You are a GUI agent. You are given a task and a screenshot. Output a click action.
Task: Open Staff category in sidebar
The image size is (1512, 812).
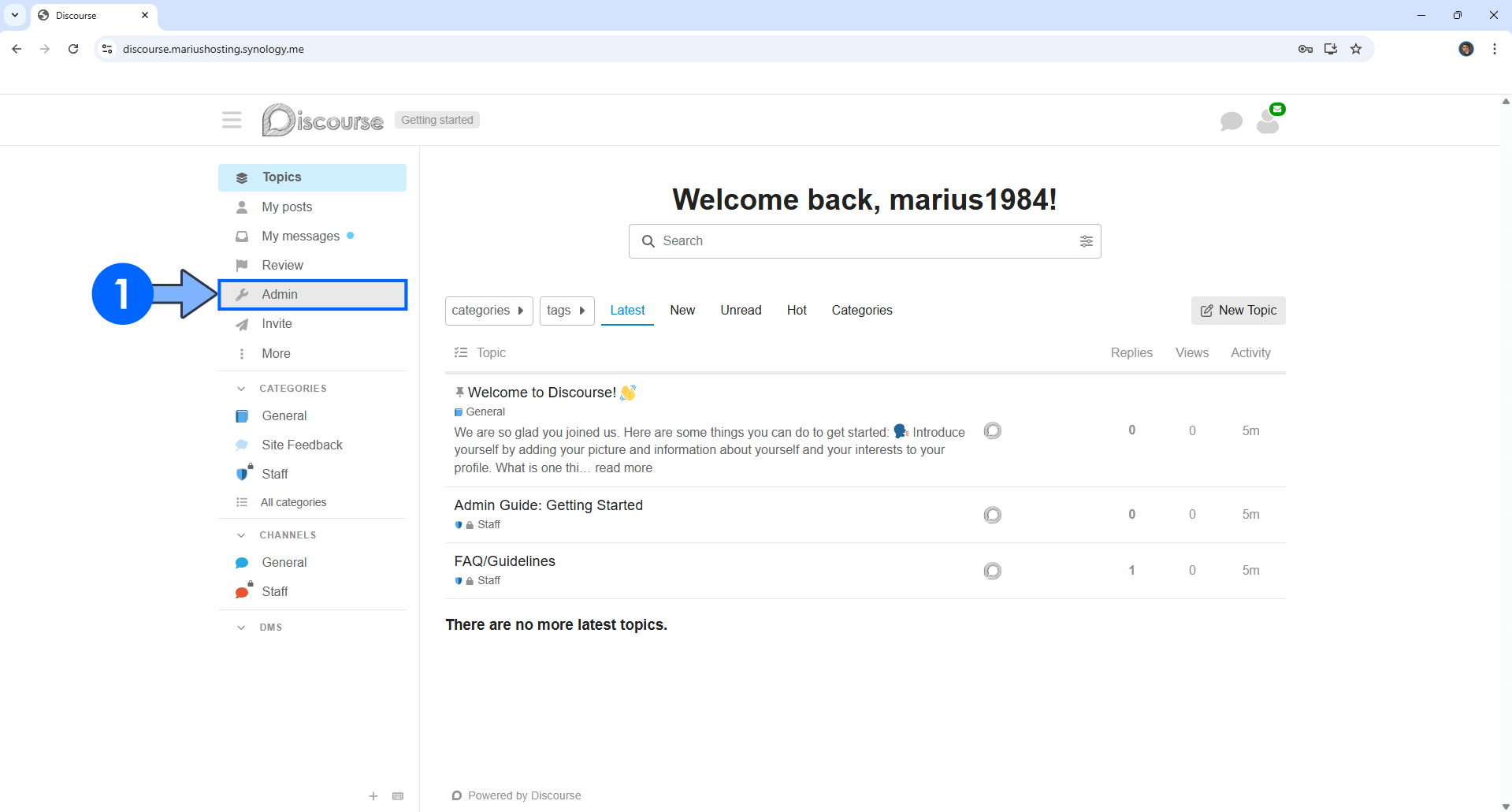click(x=312, y=474)
